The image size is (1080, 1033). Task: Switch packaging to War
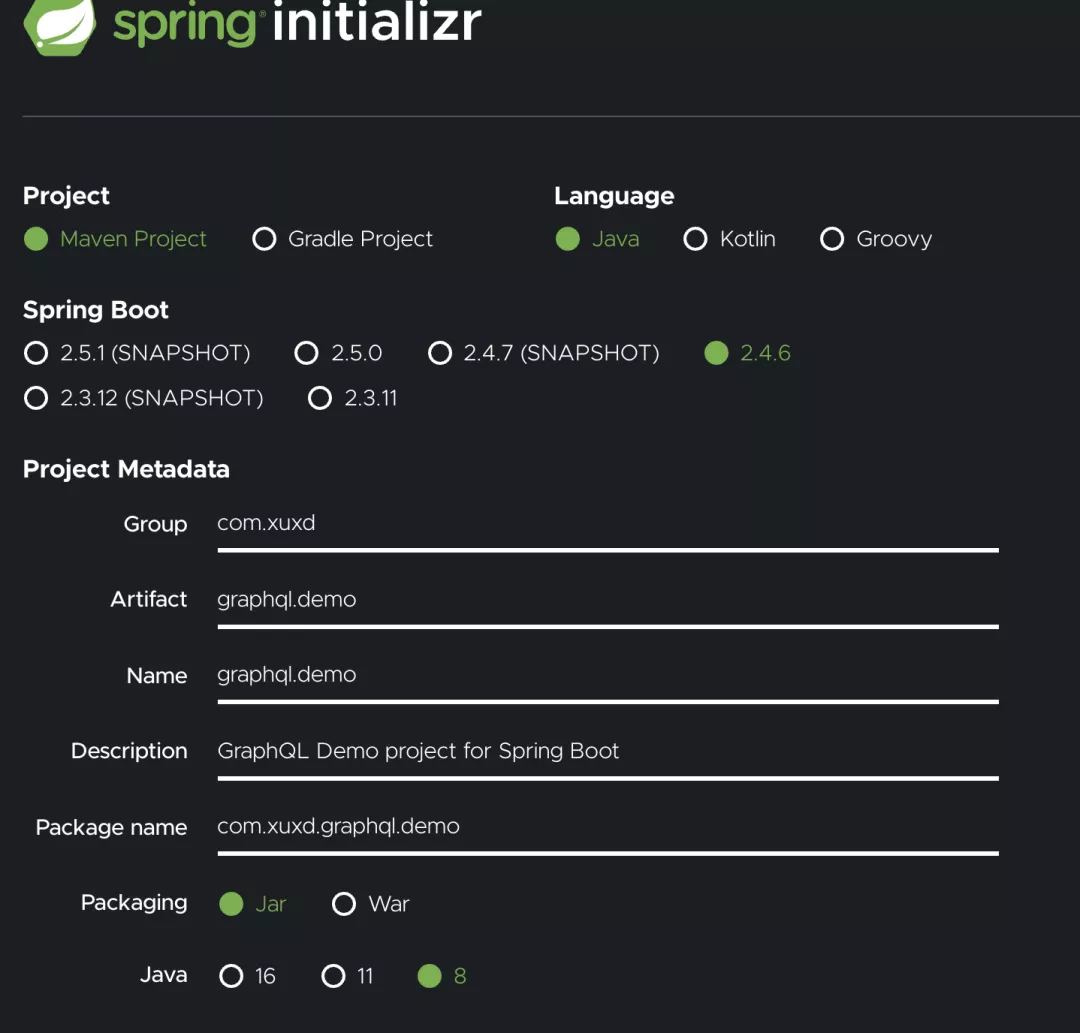tap(344, 904)
